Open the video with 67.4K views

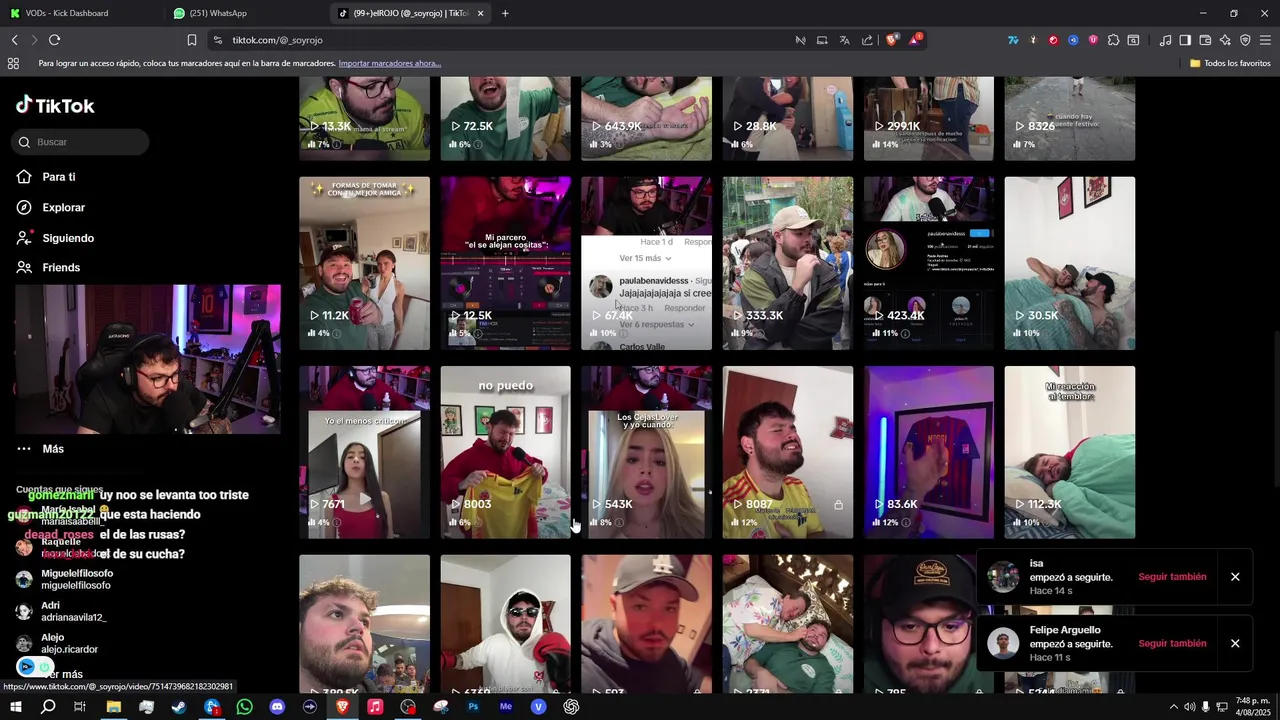tap(646, 263)
